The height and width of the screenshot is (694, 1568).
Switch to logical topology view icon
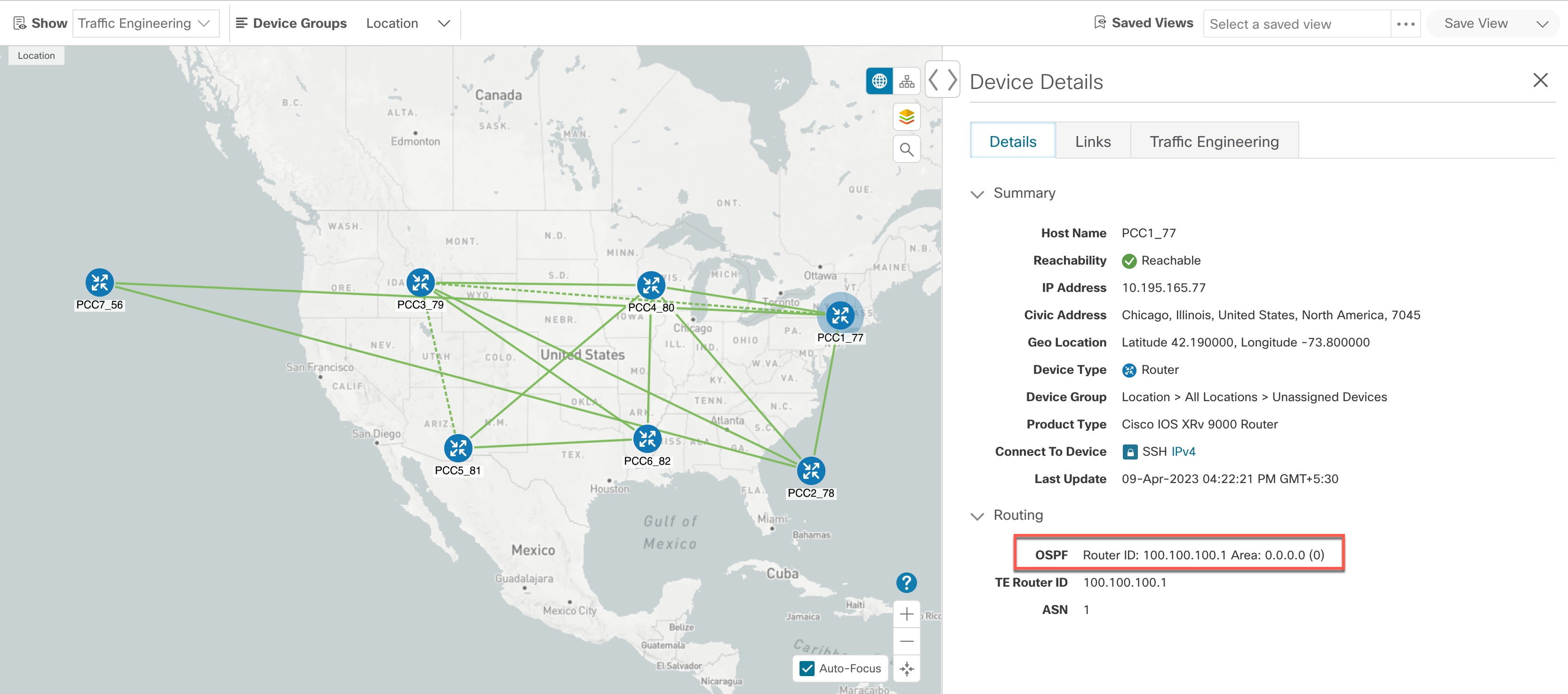point(906,81)
